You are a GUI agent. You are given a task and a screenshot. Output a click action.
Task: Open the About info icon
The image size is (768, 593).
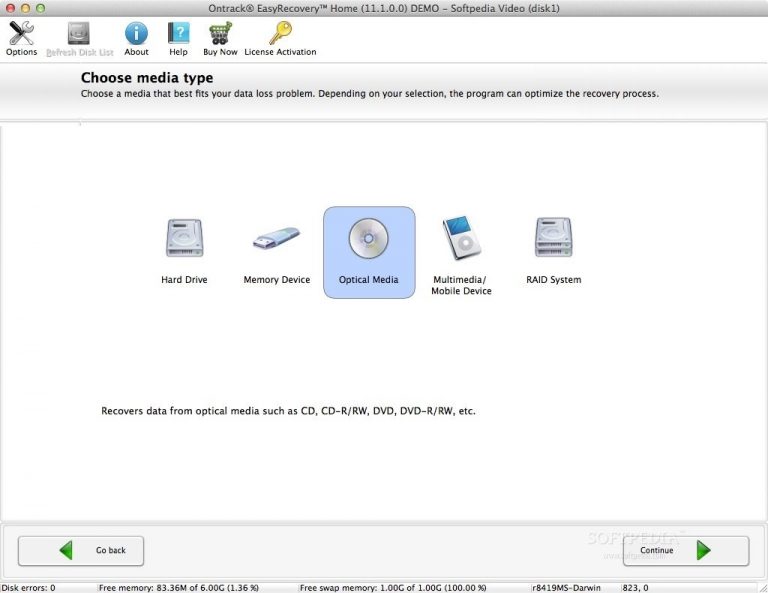pyautogui.click(x=136, y=33)
